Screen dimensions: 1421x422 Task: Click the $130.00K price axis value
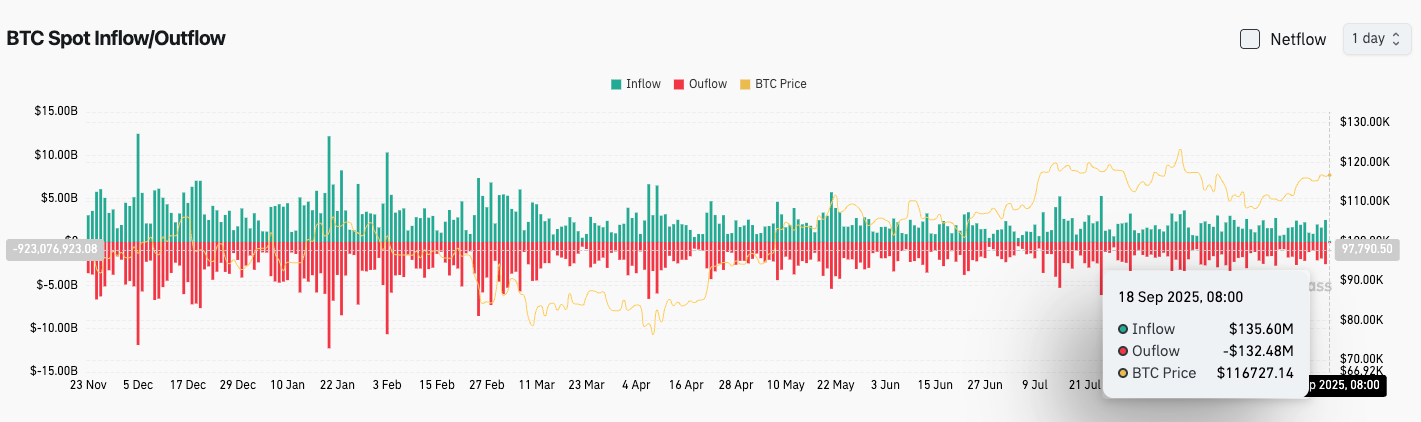coord(1366,122)
